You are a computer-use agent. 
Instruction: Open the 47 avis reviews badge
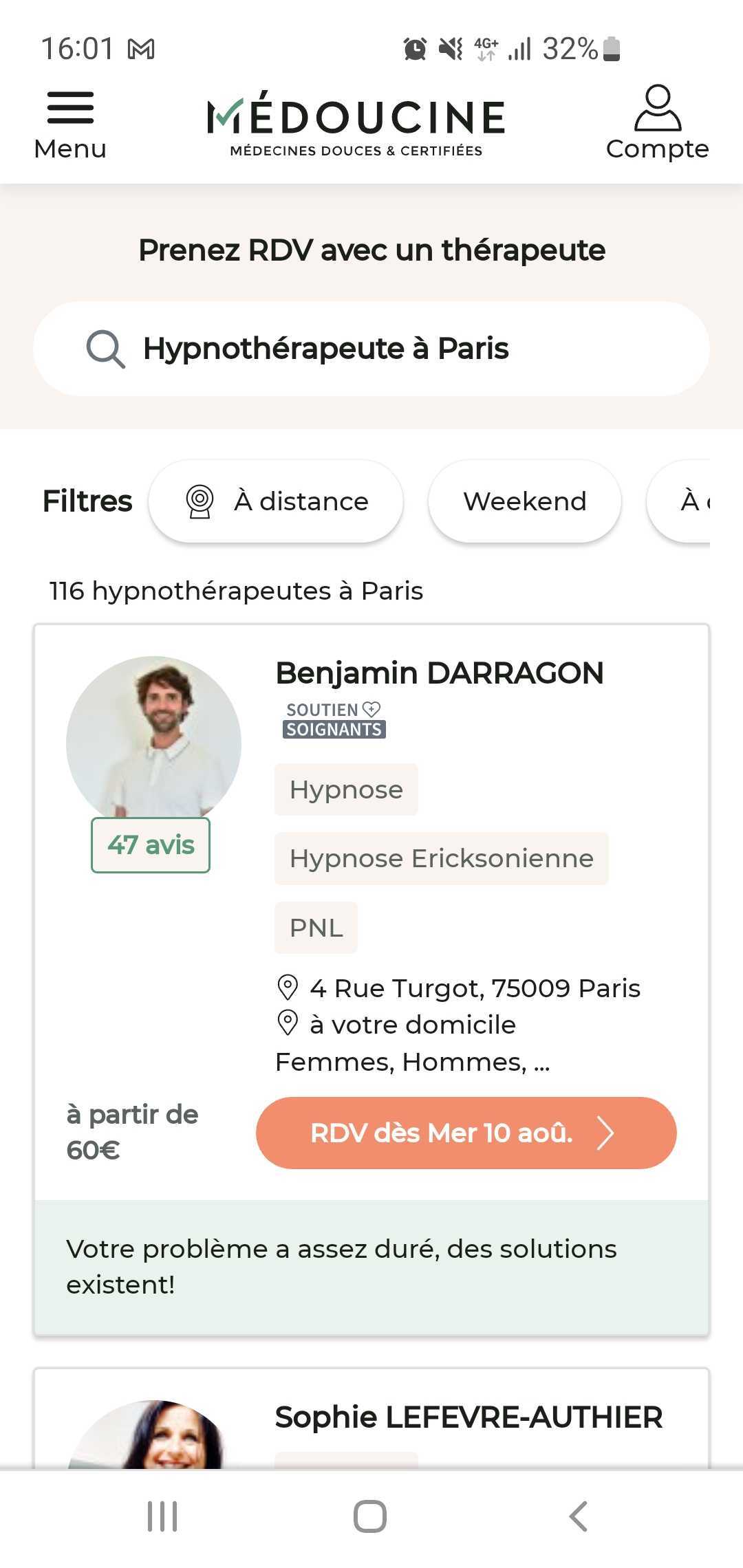151,845
